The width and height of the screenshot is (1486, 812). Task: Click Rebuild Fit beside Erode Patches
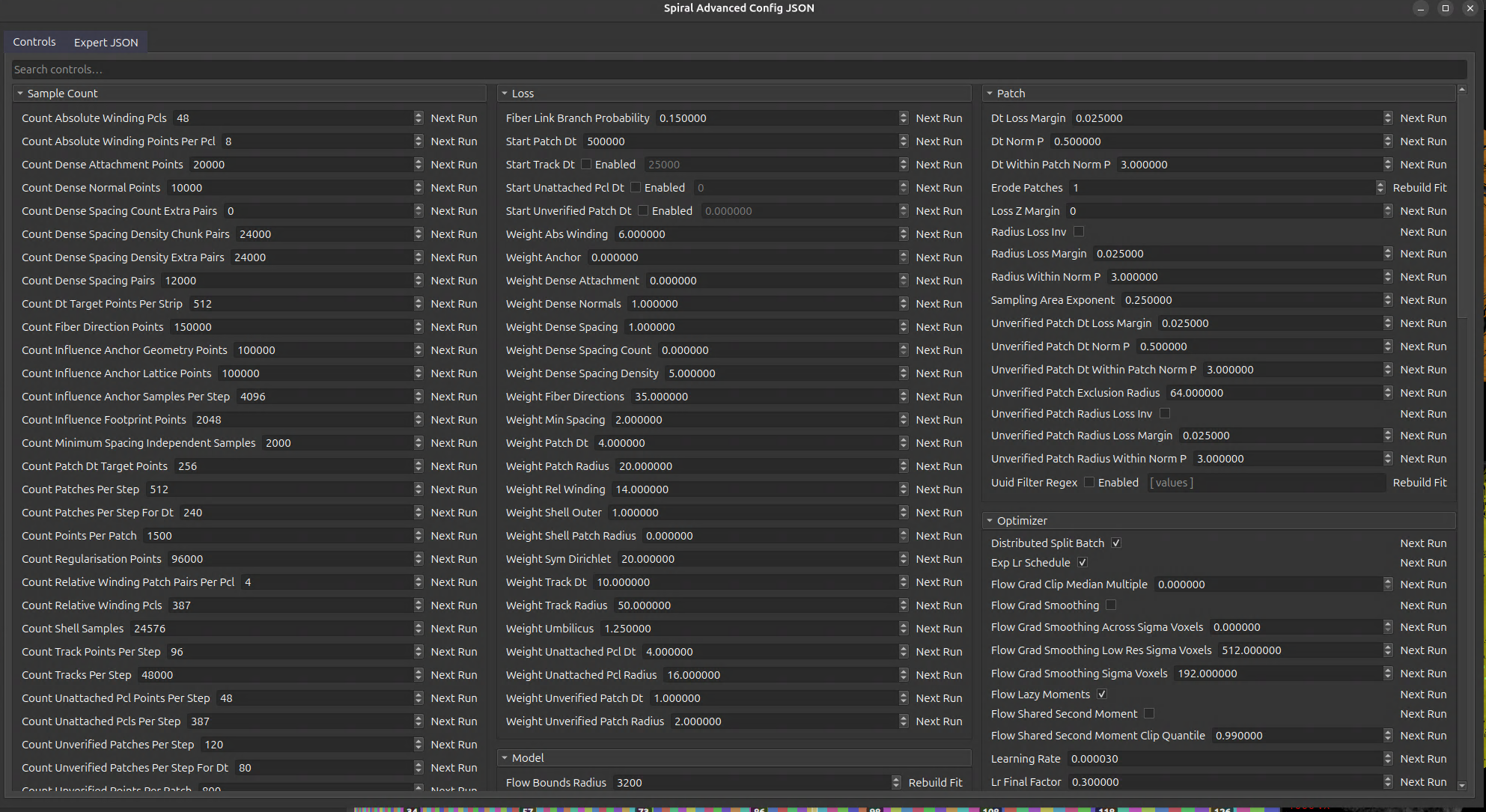pos(1419,187)
